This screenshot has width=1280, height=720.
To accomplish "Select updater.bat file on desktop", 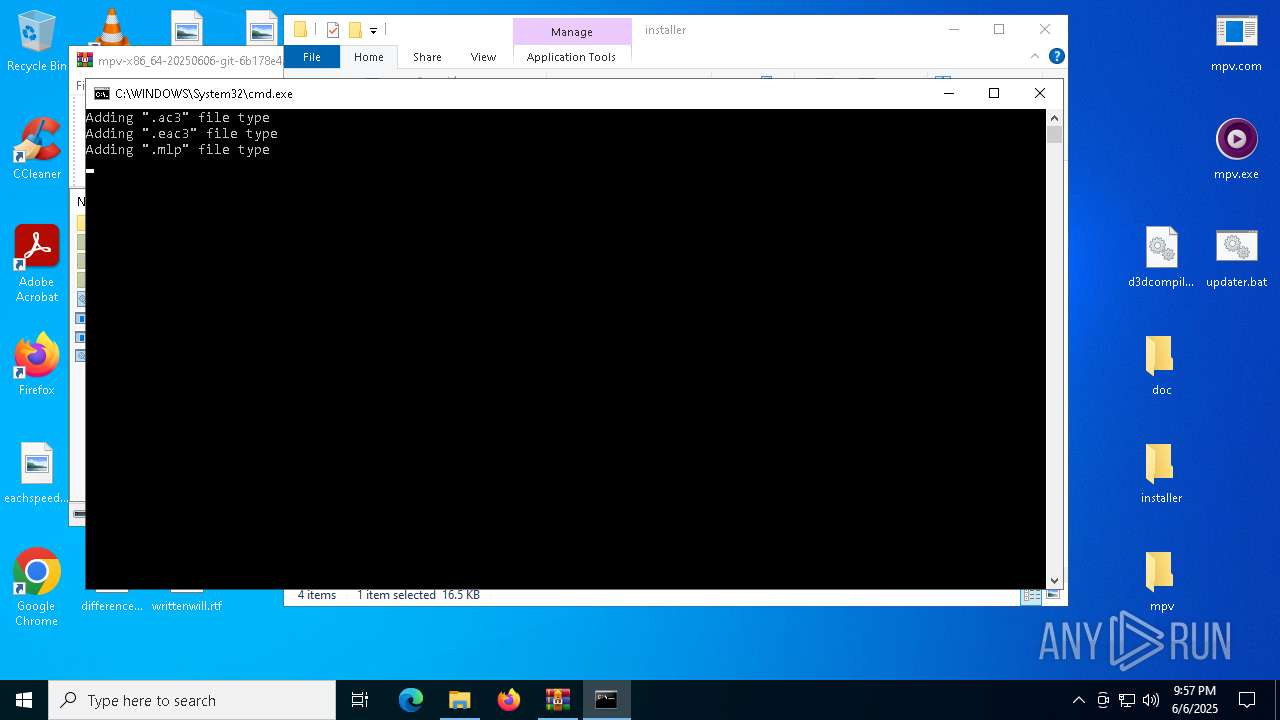I will coord(1236,257).
